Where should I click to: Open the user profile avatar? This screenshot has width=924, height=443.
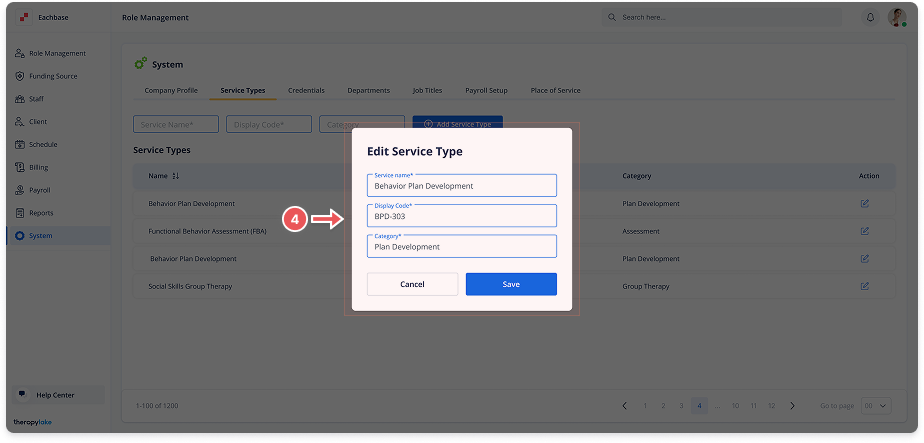896,17
